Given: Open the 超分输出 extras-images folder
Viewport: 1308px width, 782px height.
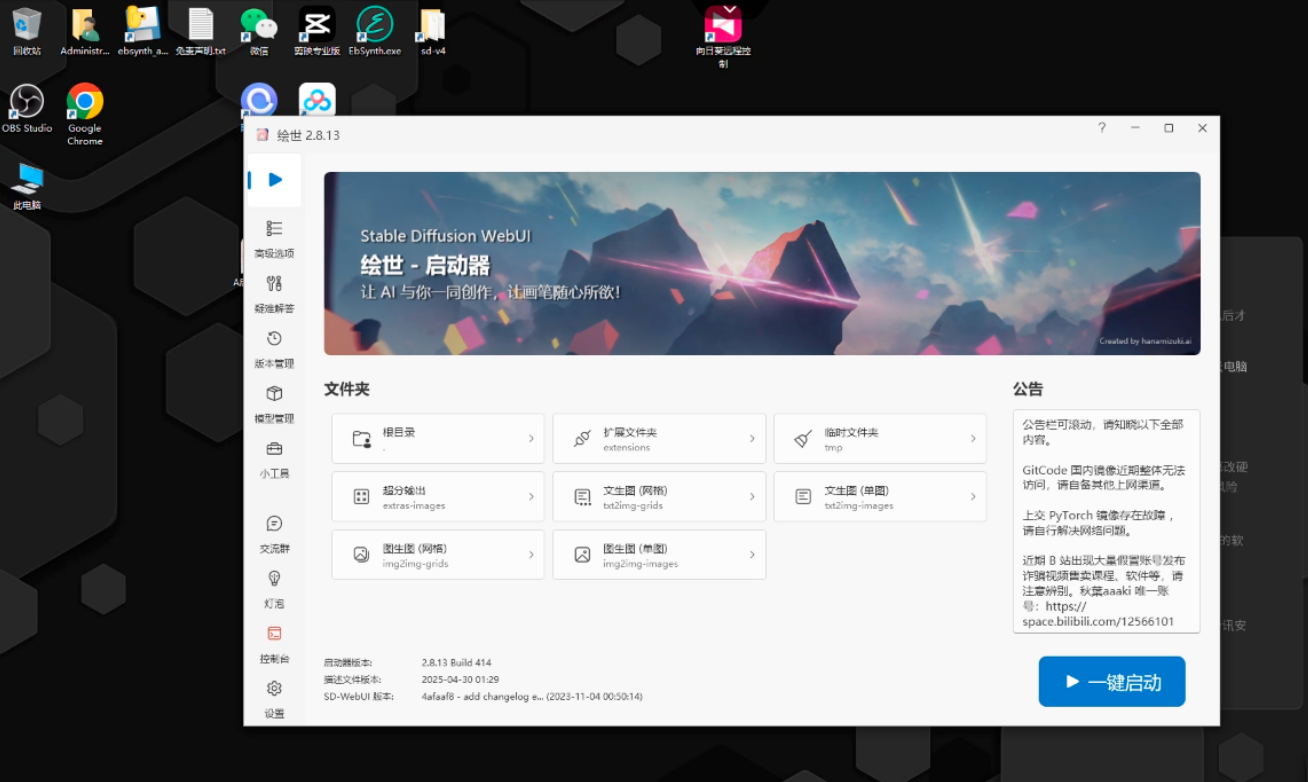Looking at the screenshot, I should [x=438, y=497].
